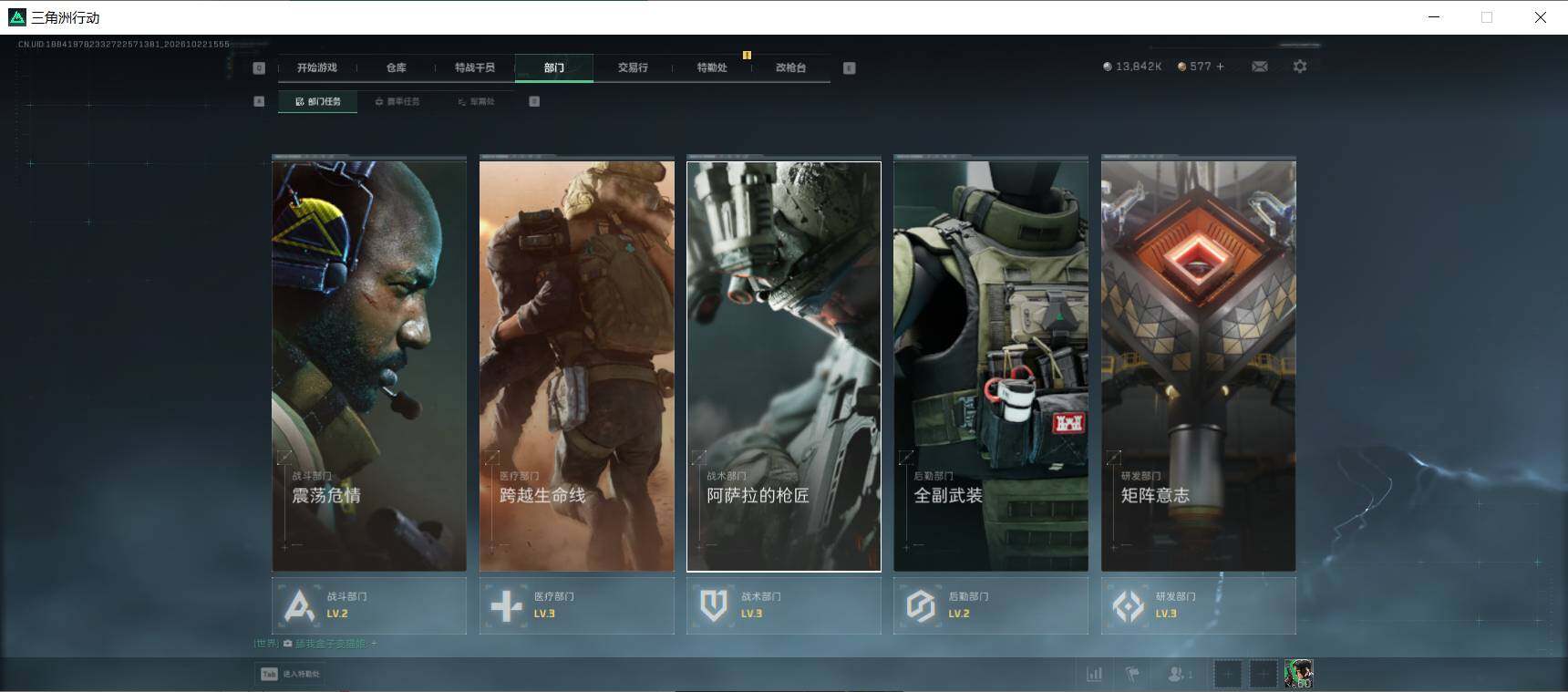Open the flag icon in bottom bar
Screen dimensions: 1568x692
(x=1133, y=674)
